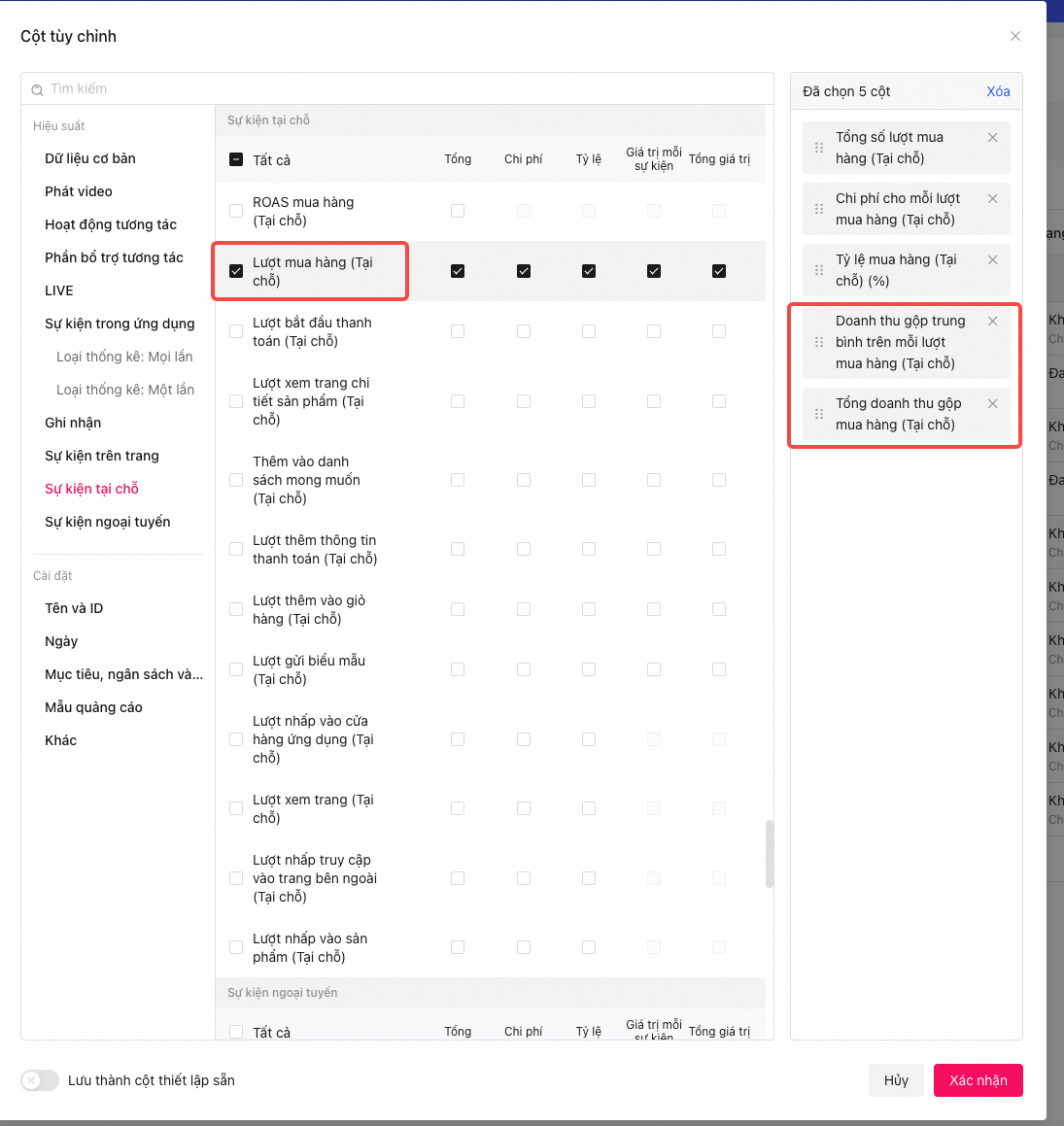Select Loại thống kê: Mọi lần
This screenshot has width=1064, height=1126.
(x=124, y=357)
